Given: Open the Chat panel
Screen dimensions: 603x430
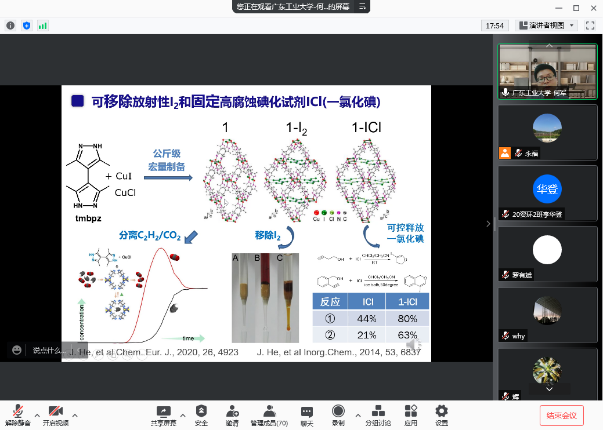Looking at the screenshot, I should 307,413.
